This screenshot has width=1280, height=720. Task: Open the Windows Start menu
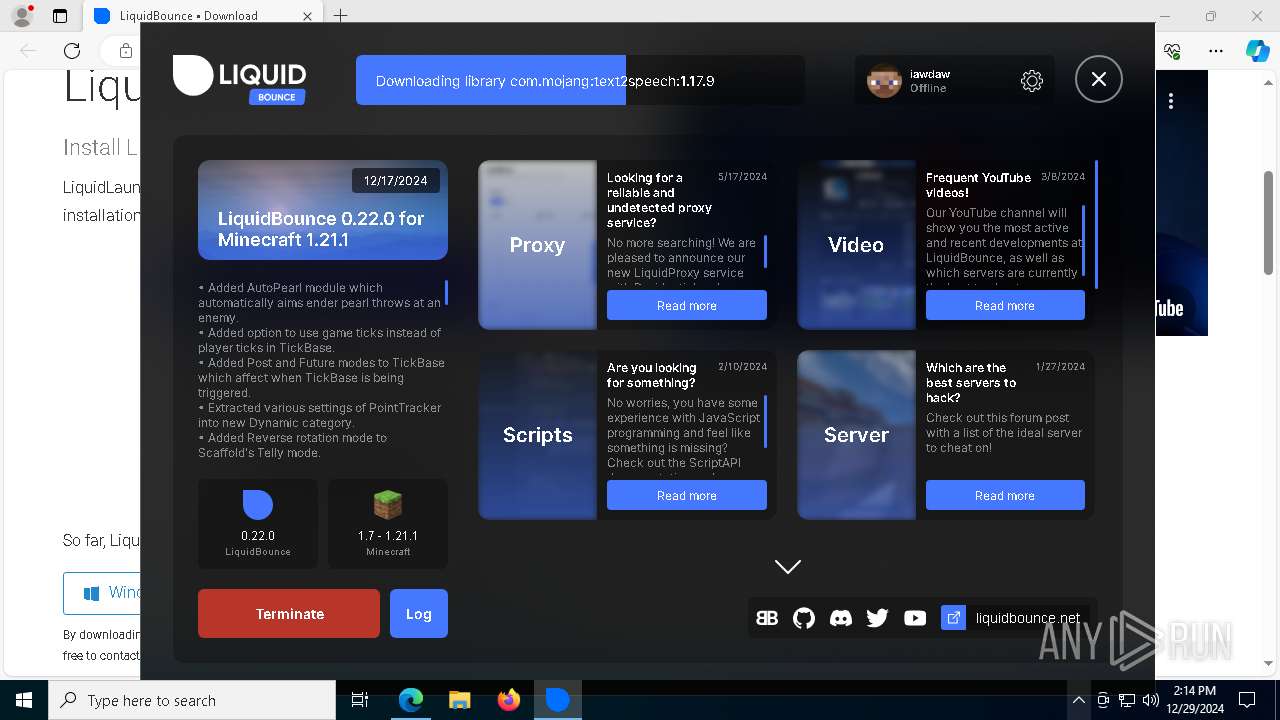coord(23,700)
